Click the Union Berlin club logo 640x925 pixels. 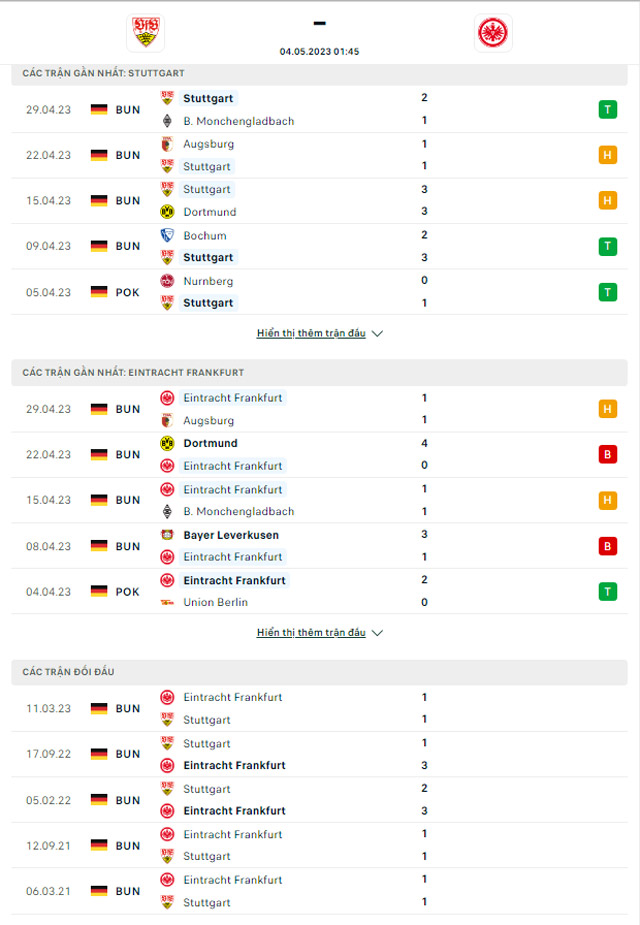click(x=167, y=602)
